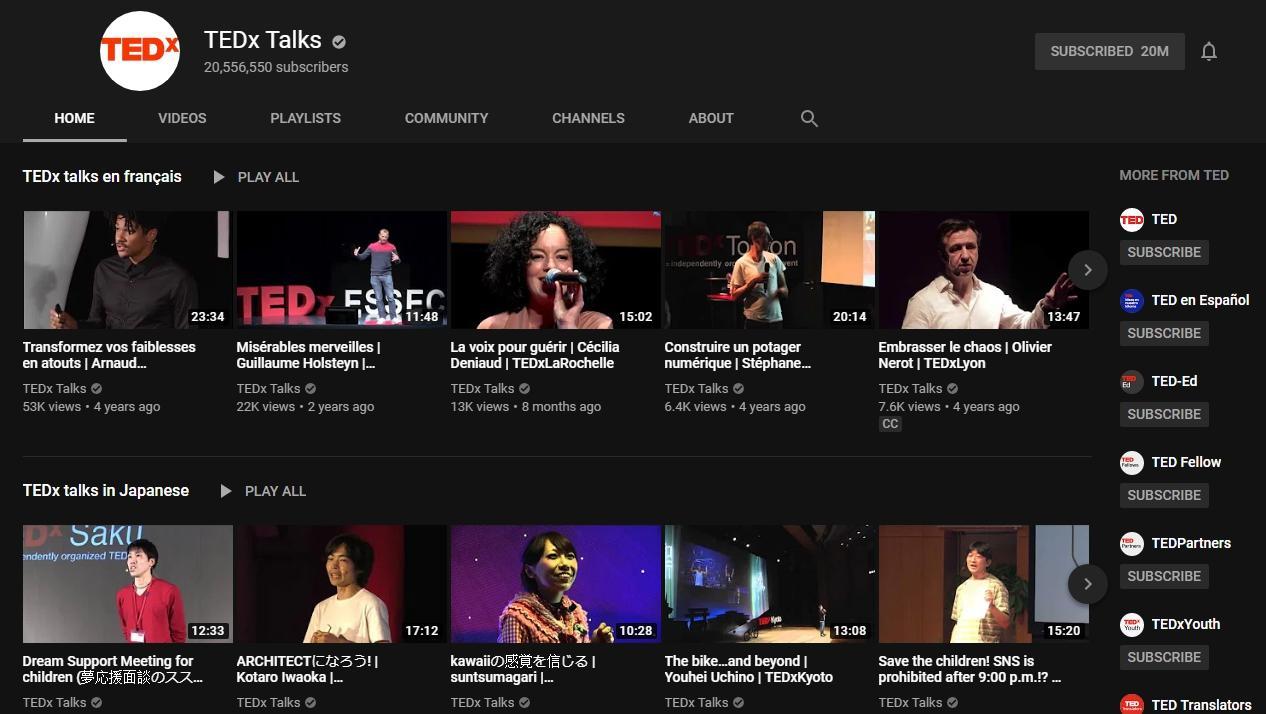The width and height of the screenshot is (1266, 714).
Task: Open the Misérables merveilles video thumbnail
Action: click(342, 270)
